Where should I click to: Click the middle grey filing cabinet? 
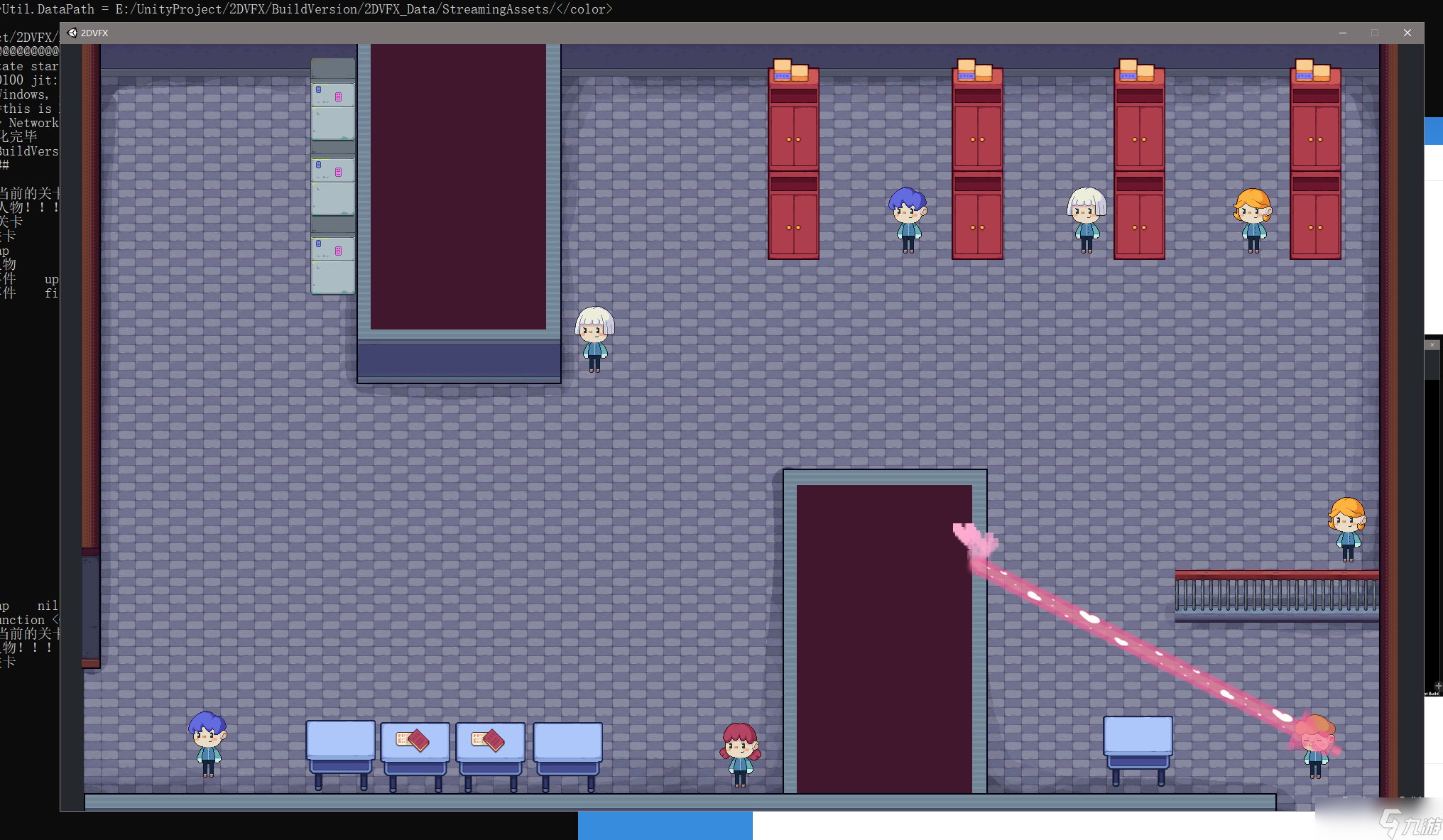[x=333, y=178]
